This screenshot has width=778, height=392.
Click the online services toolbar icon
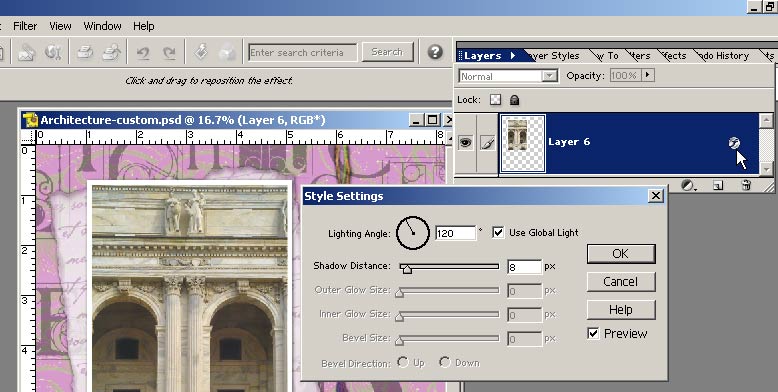click(53, 52)
